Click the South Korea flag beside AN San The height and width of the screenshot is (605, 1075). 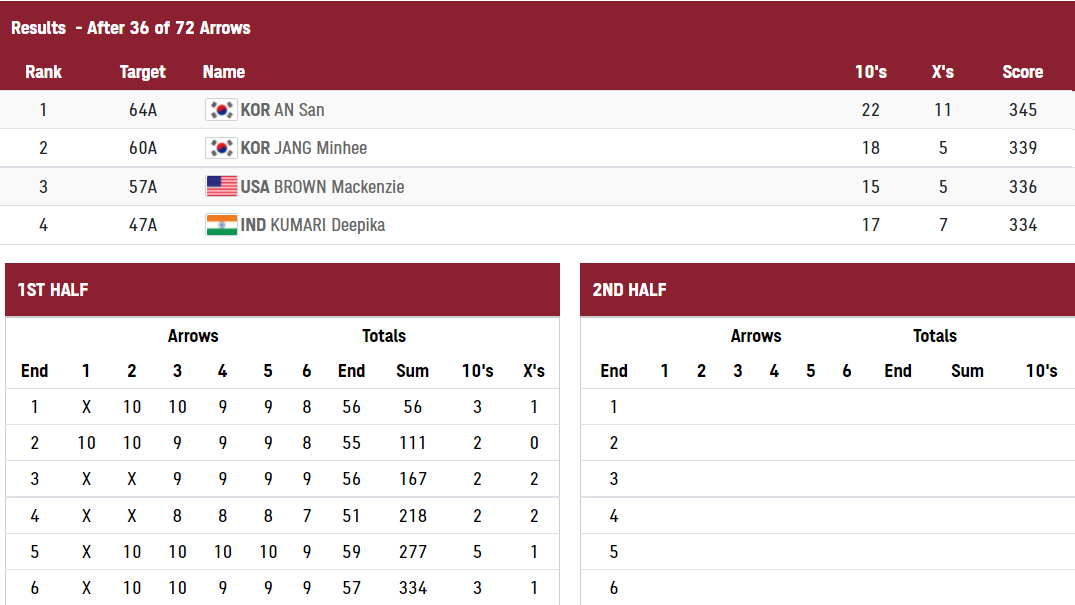click(x=221, y=110)
